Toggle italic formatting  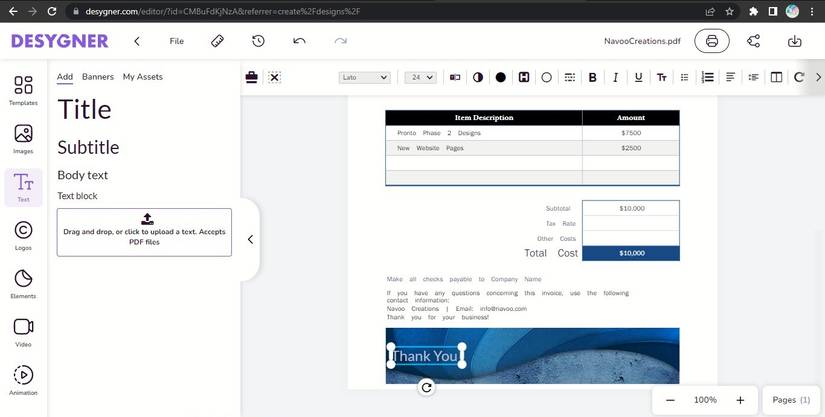(x=615, y=77)
